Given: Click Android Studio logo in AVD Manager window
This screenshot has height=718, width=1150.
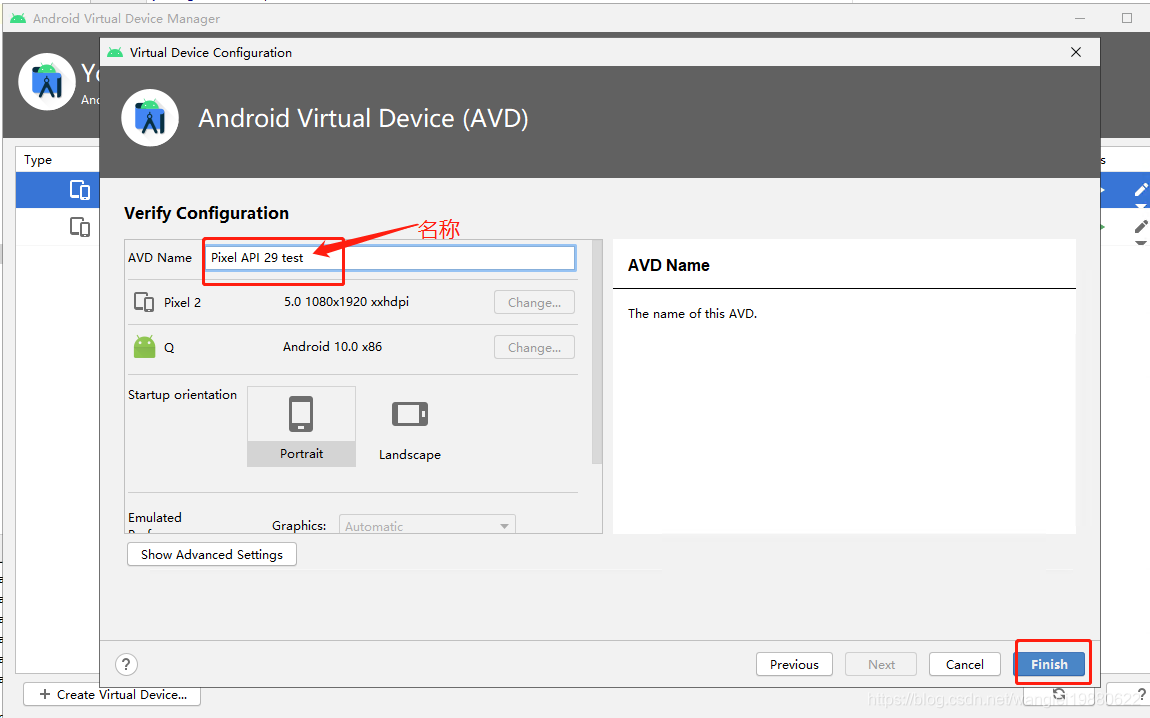Looking at the screenshot, I should pyautogui.click(x=47, y=82).
